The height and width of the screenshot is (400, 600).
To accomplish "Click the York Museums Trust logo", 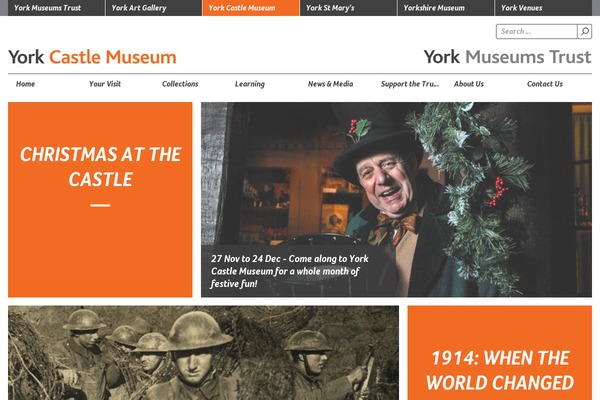I will click(x=507, y=57).
